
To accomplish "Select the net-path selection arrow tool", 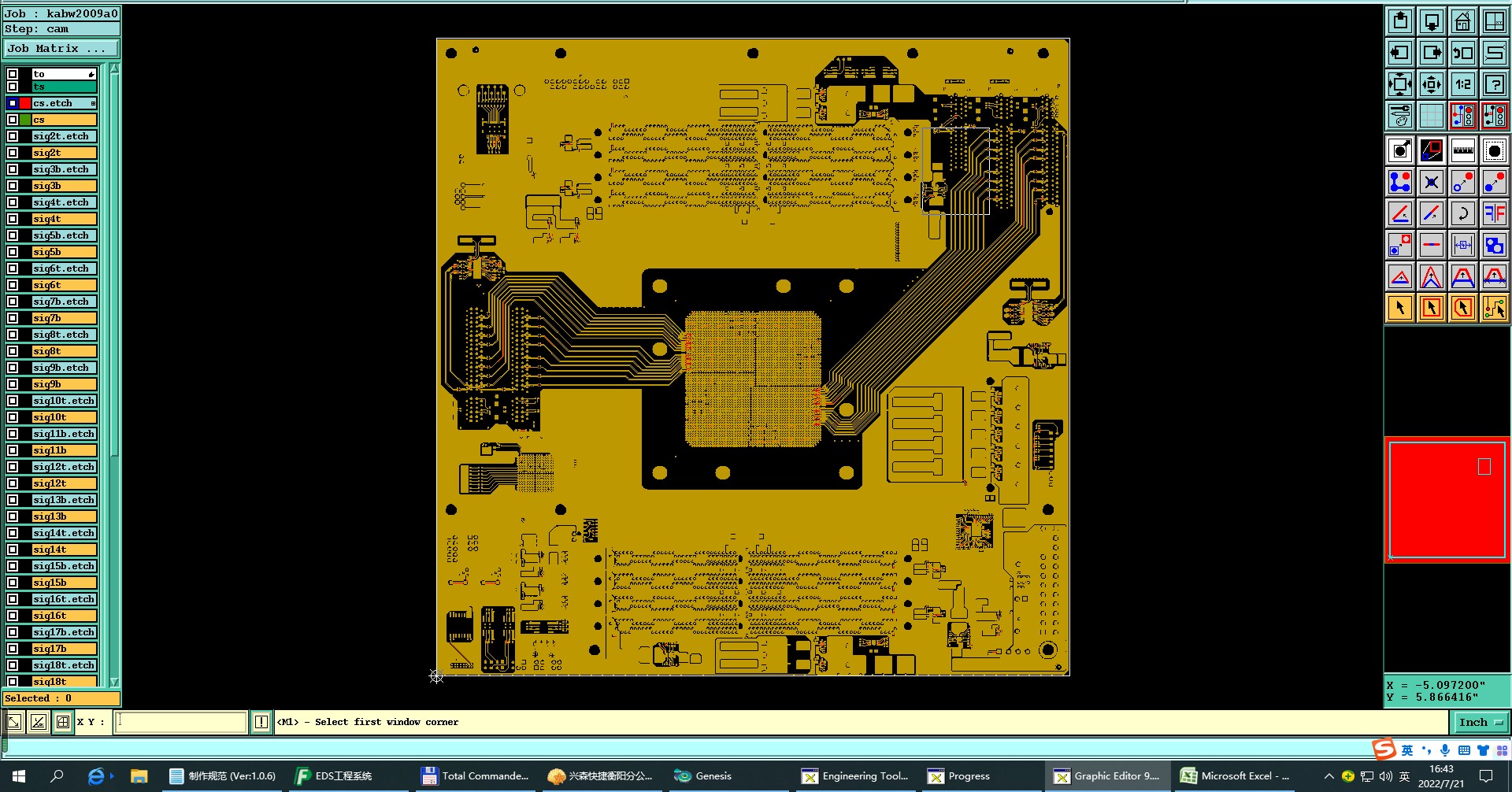I will (x=1494, y=308).
